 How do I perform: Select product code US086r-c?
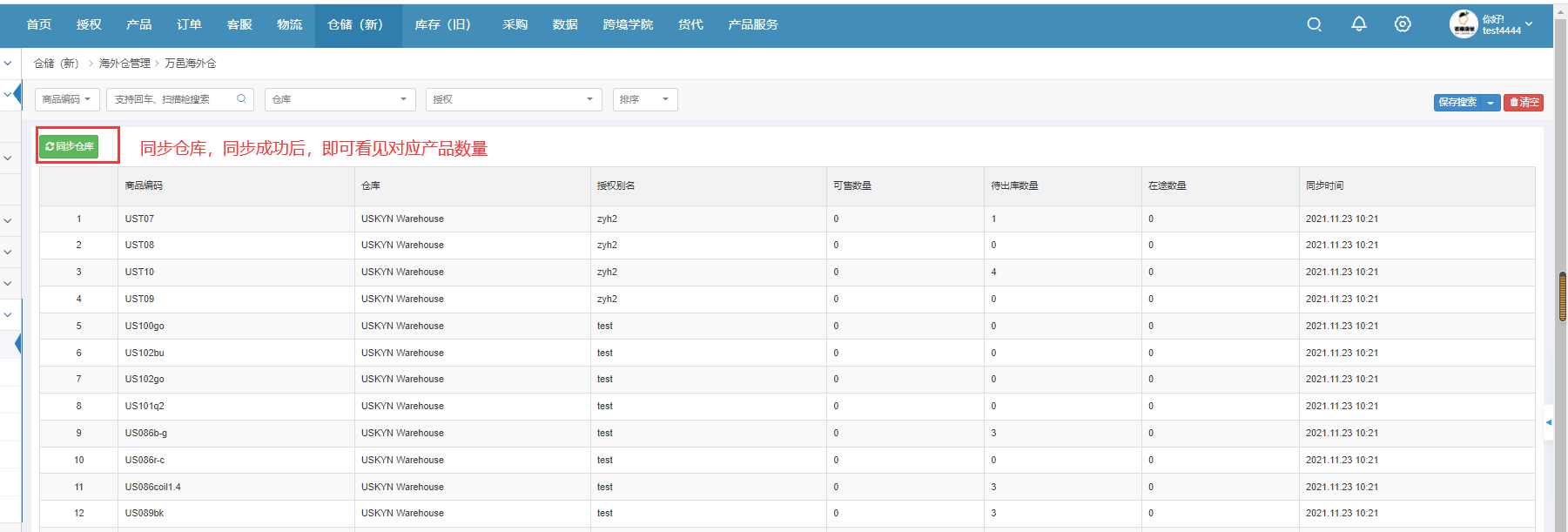pyautogui.click(x=145, y=460)
